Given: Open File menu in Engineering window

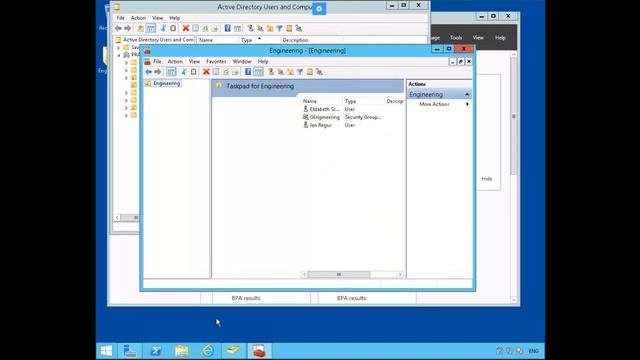Looking at the screenshot, I should 157,61.
